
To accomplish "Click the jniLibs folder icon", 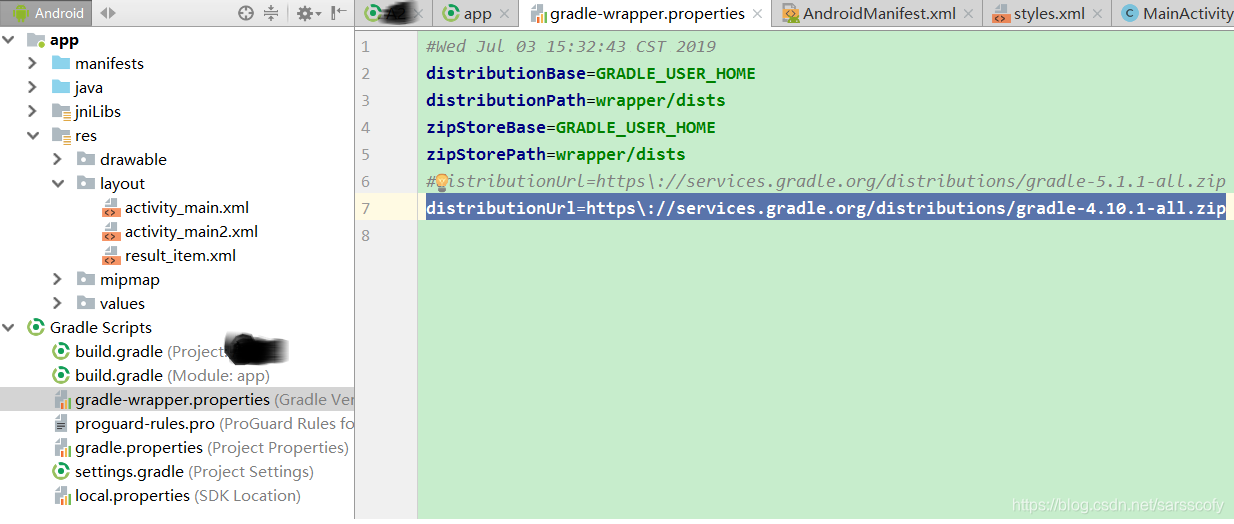I will tap(61, 112).
